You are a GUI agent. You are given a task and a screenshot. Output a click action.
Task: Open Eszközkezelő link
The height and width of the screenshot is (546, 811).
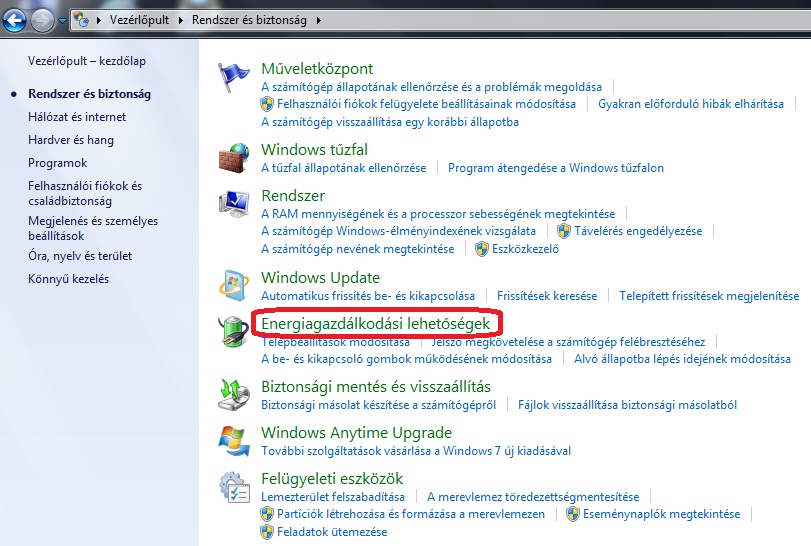pos(525,249)
